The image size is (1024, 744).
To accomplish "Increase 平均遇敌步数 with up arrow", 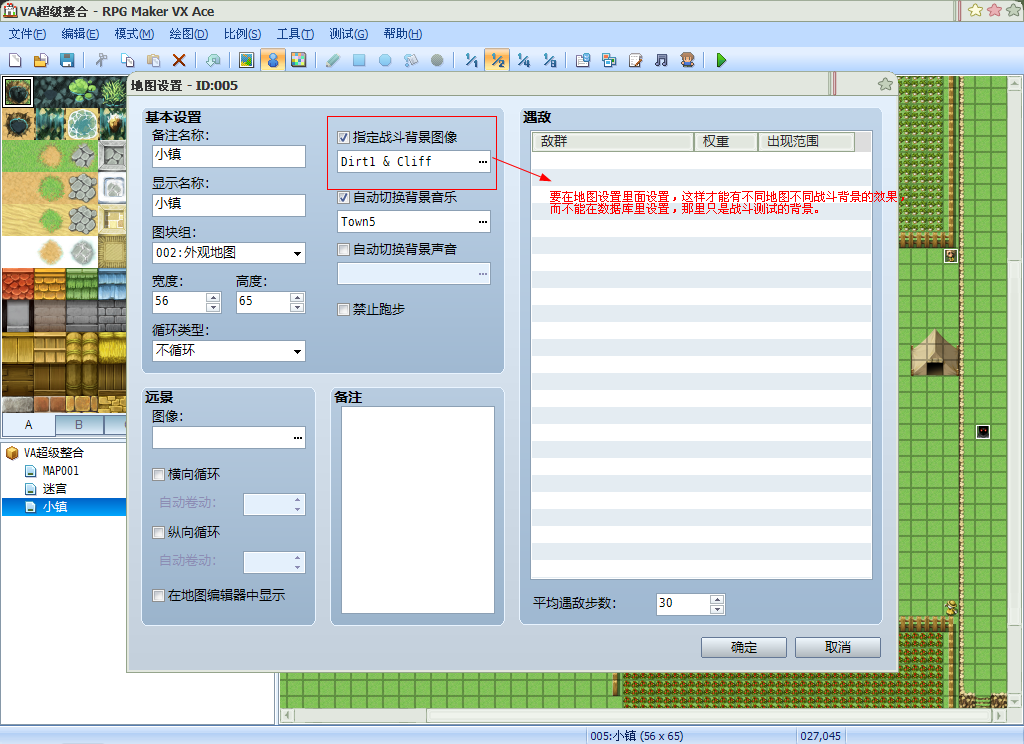I will (717, 599).
